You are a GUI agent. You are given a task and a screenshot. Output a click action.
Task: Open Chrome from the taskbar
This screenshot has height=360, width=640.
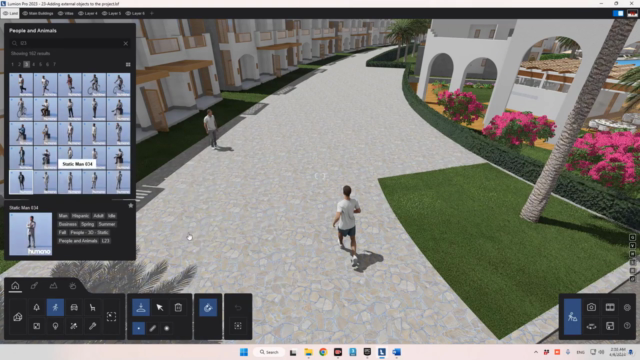[323, 352]
